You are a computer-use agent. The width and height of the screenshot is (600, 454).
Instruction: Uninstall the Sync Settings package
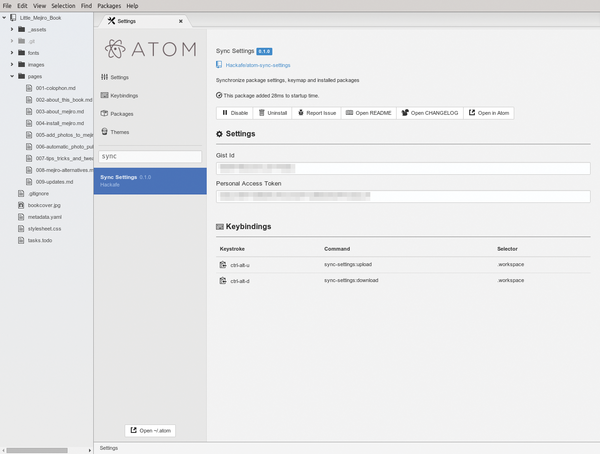pos(272,113)
